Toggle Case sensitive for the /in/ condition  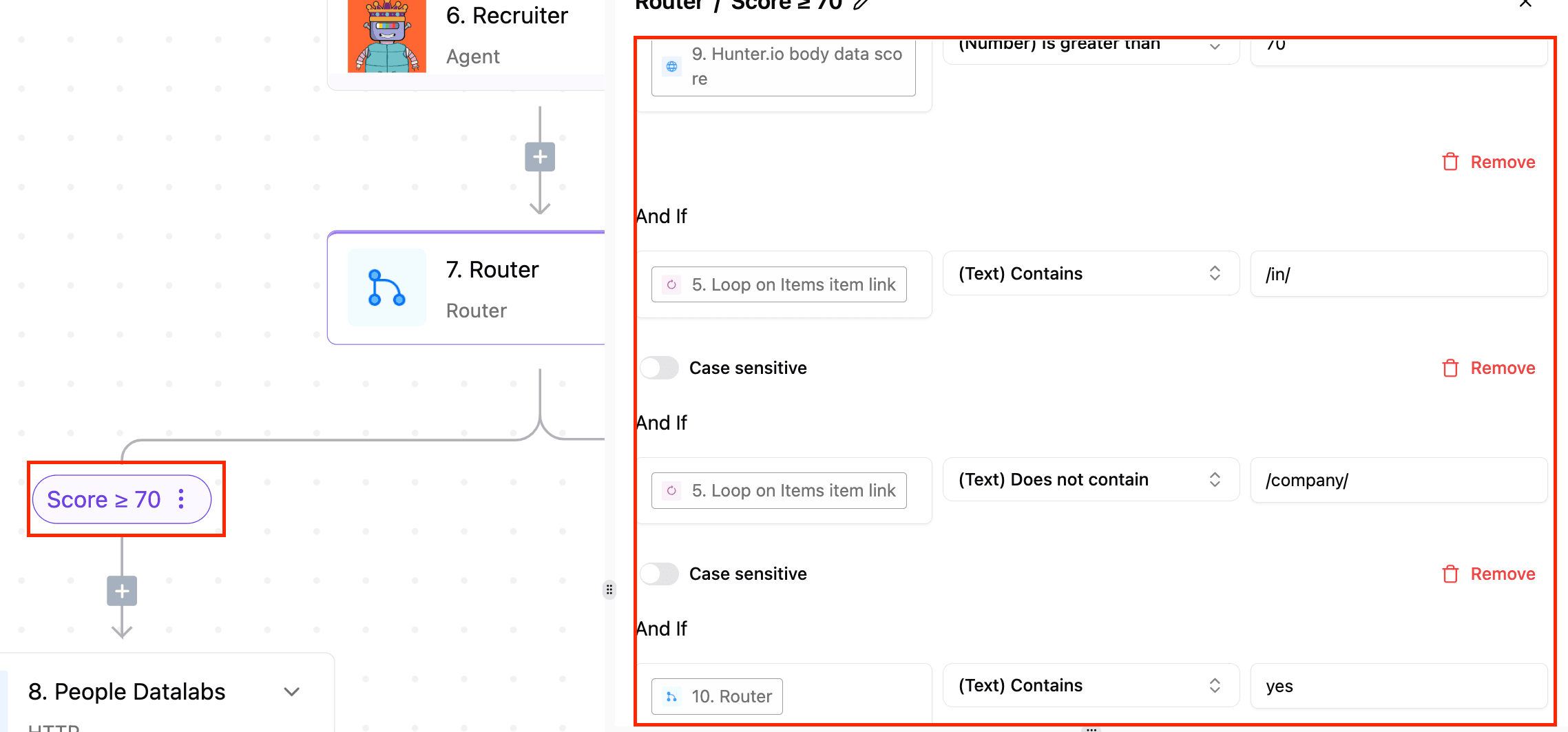(x=660, y=368)
